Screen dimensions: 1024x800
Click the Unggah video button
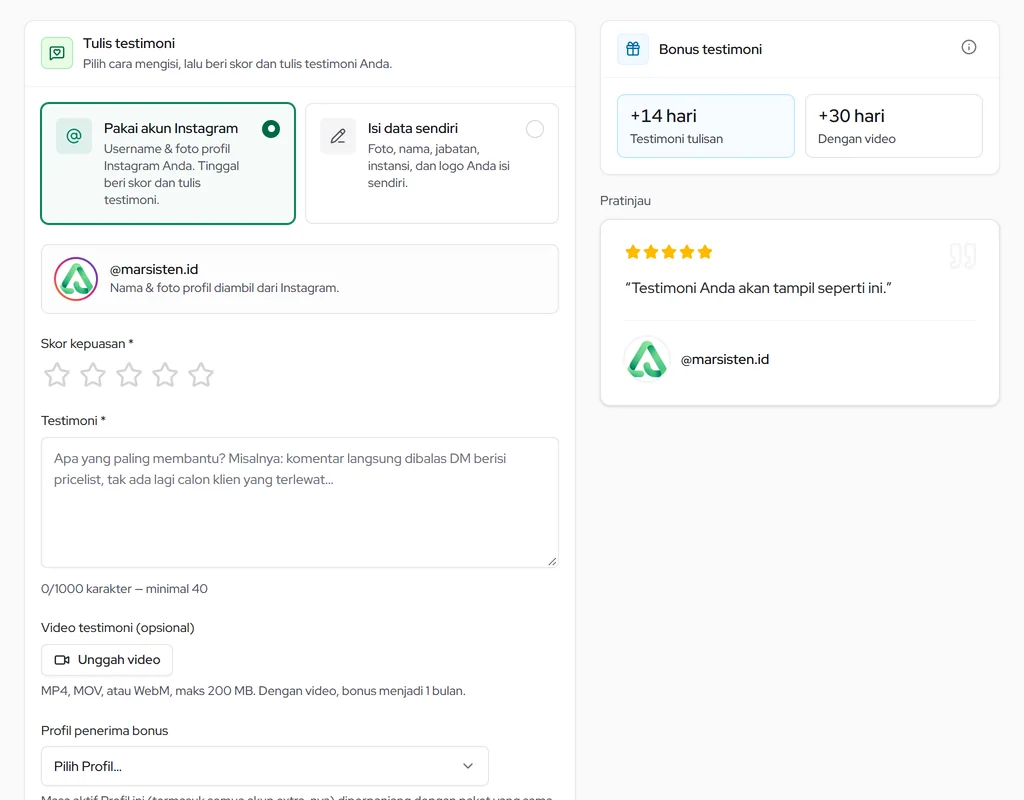coord(107,660)
